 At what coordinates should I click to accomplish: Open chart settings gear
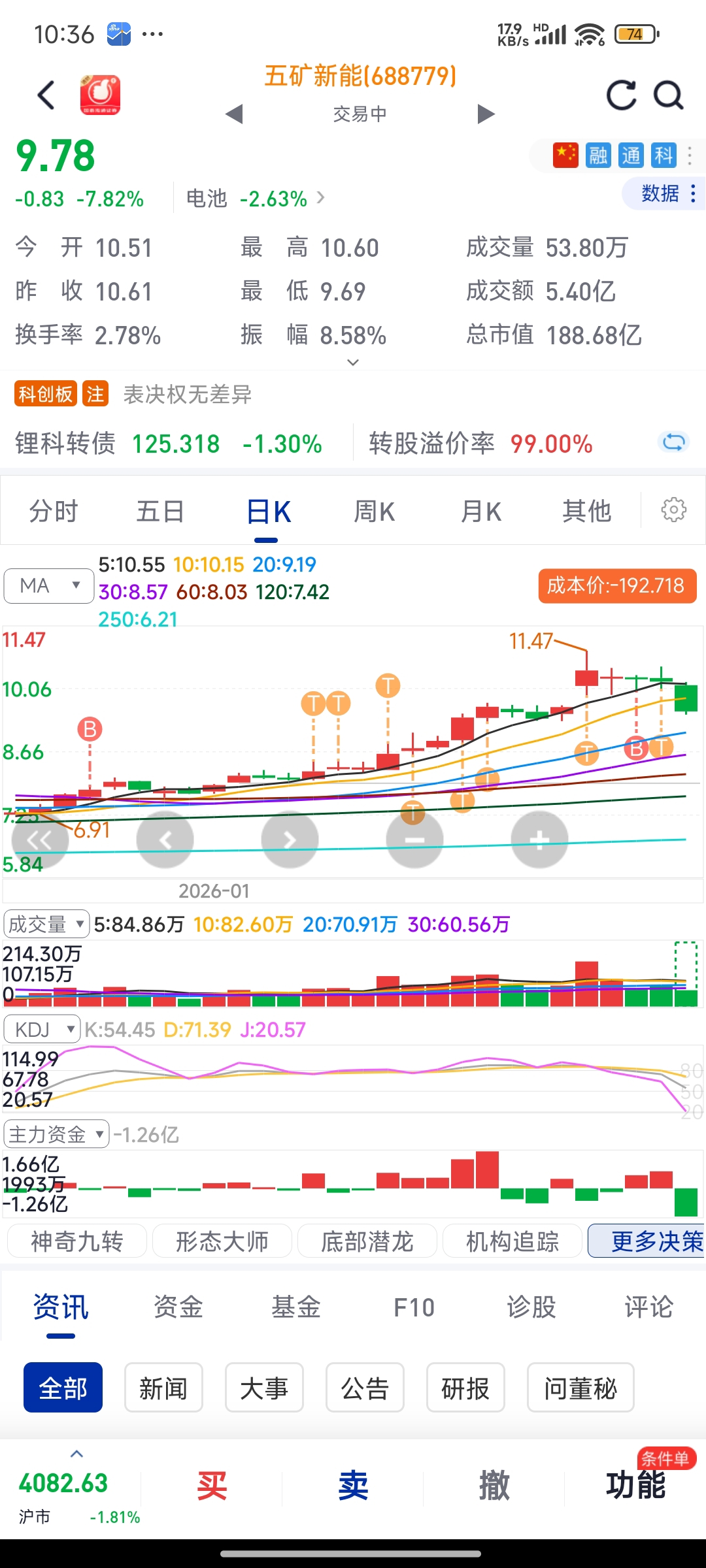click(x=673, y=510)
